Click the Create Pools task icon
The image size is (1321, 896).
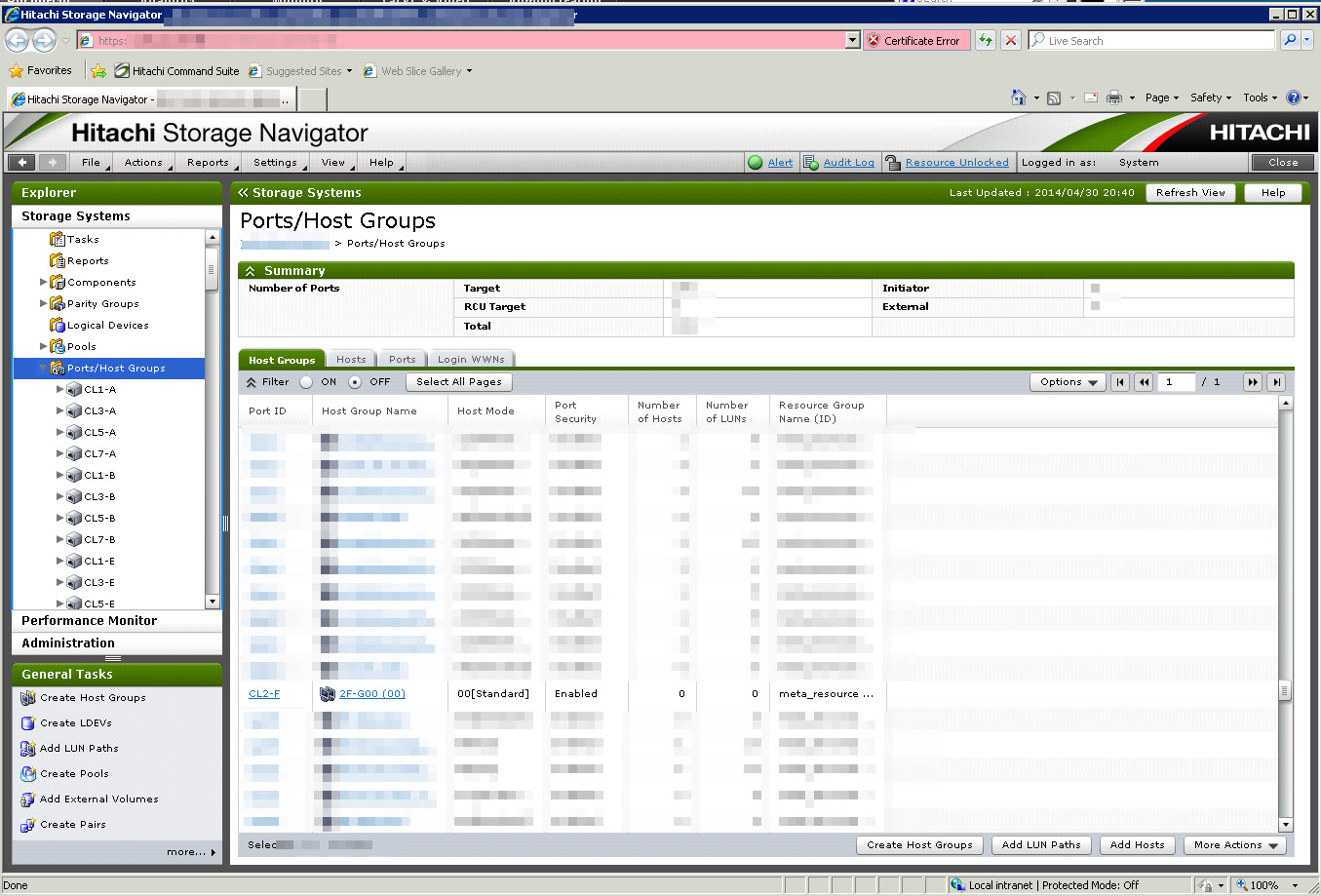coord(28,774)
